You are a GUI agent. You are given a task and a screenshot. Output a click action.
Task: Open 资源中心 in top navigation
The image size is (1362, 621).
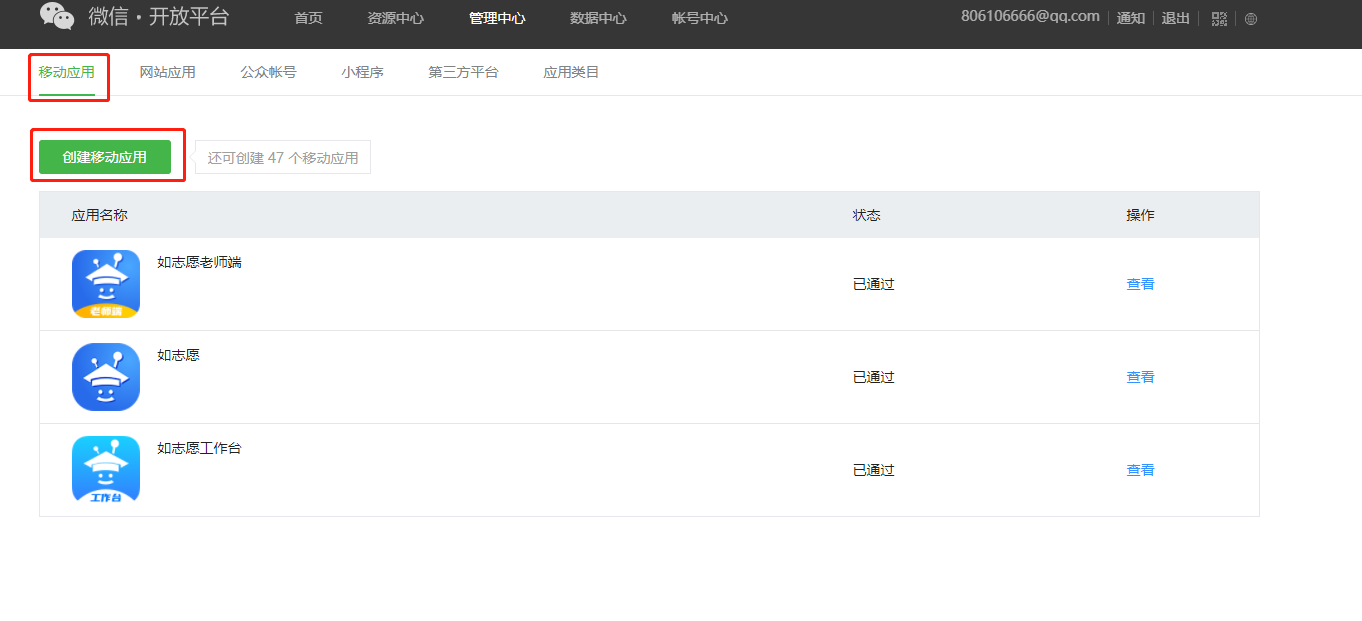click(395, 18)
